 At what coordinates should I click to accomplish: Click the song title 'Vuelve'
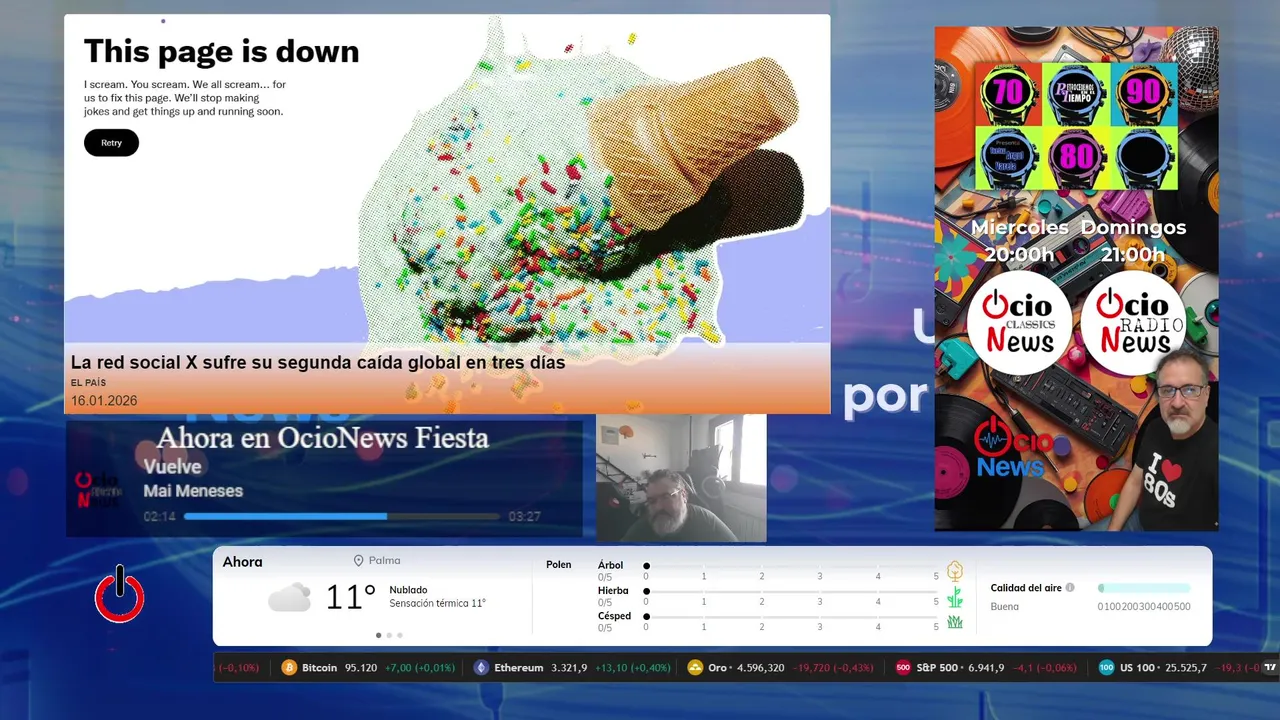coord(172,467)
